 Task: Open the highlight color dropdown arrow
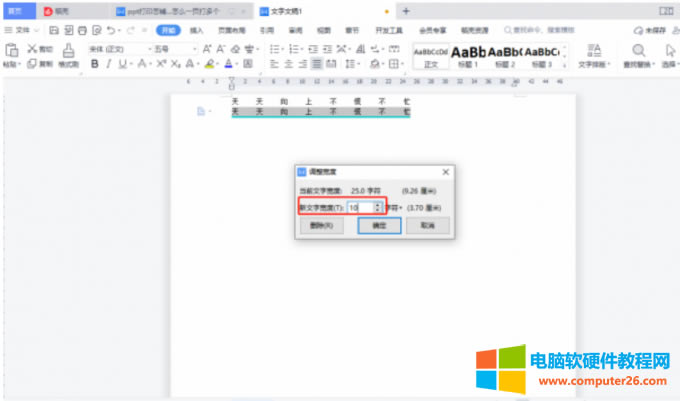(218, 65)
